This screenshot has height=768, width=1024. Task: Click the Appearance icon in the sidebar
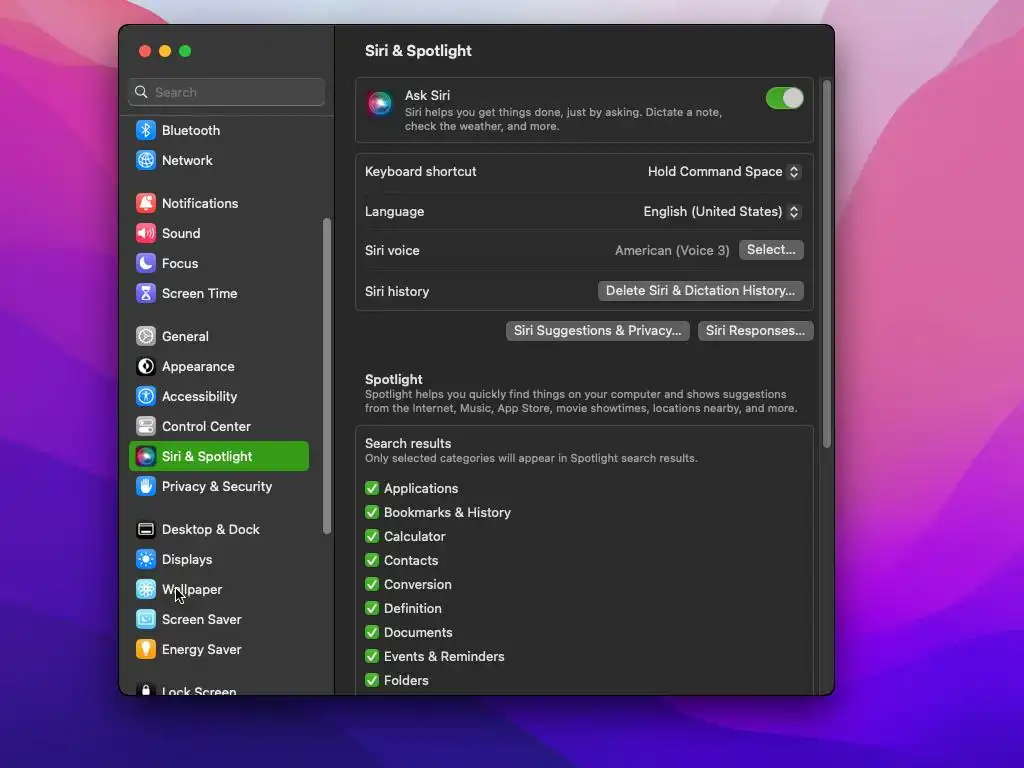(x=146, y=366)
